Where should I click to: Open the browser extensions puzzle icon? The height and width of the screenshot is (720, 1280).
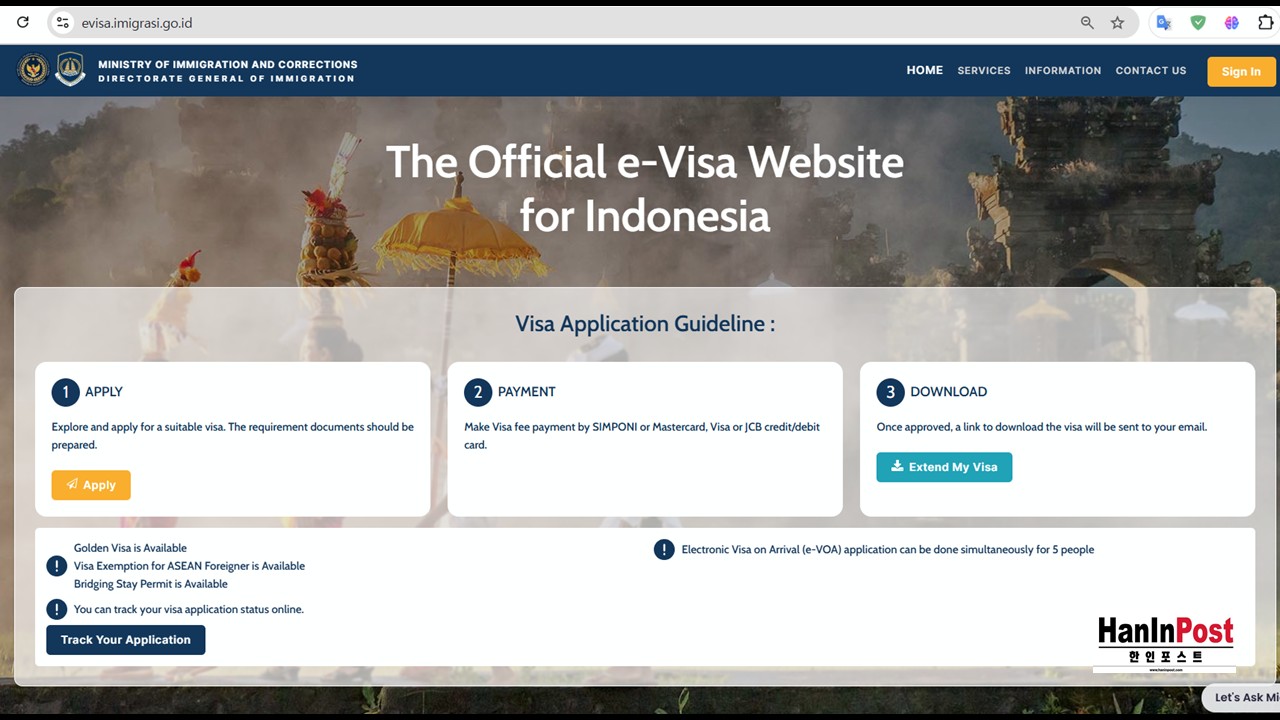click(x=1265, y=22)
